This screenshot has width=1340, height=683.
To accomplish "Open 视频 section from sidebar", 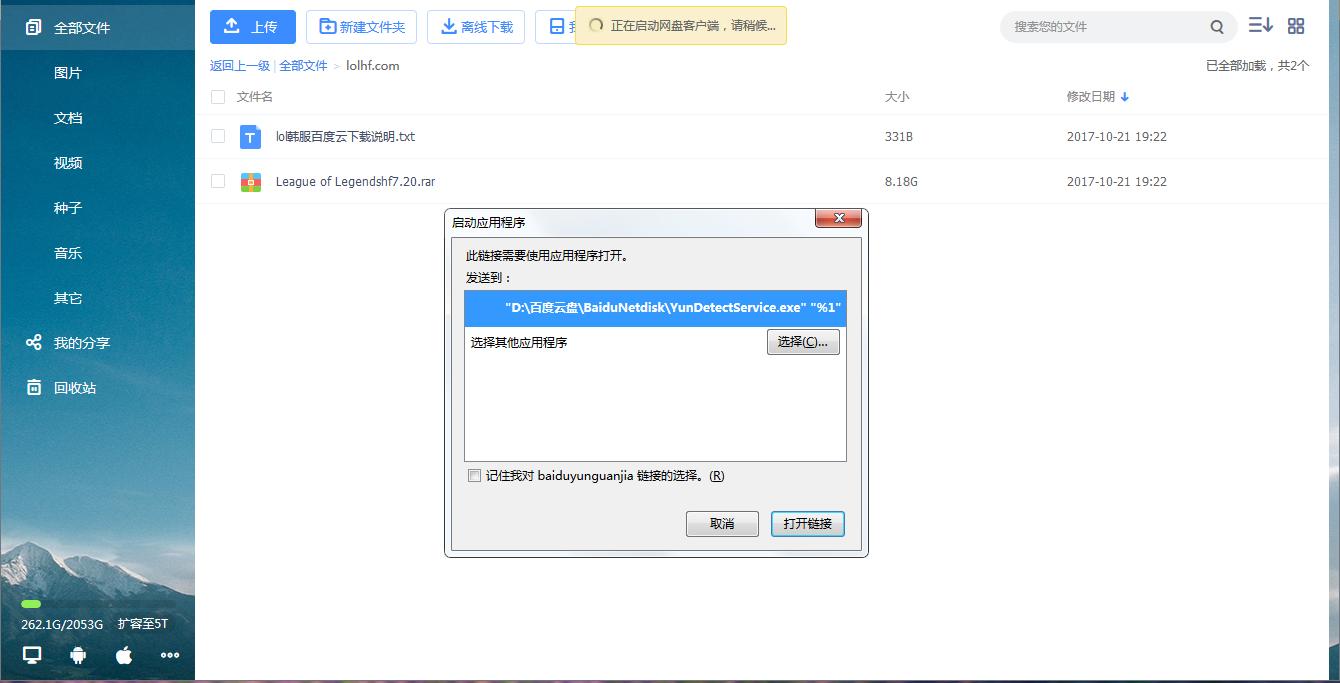I will (x=66, y=162).
